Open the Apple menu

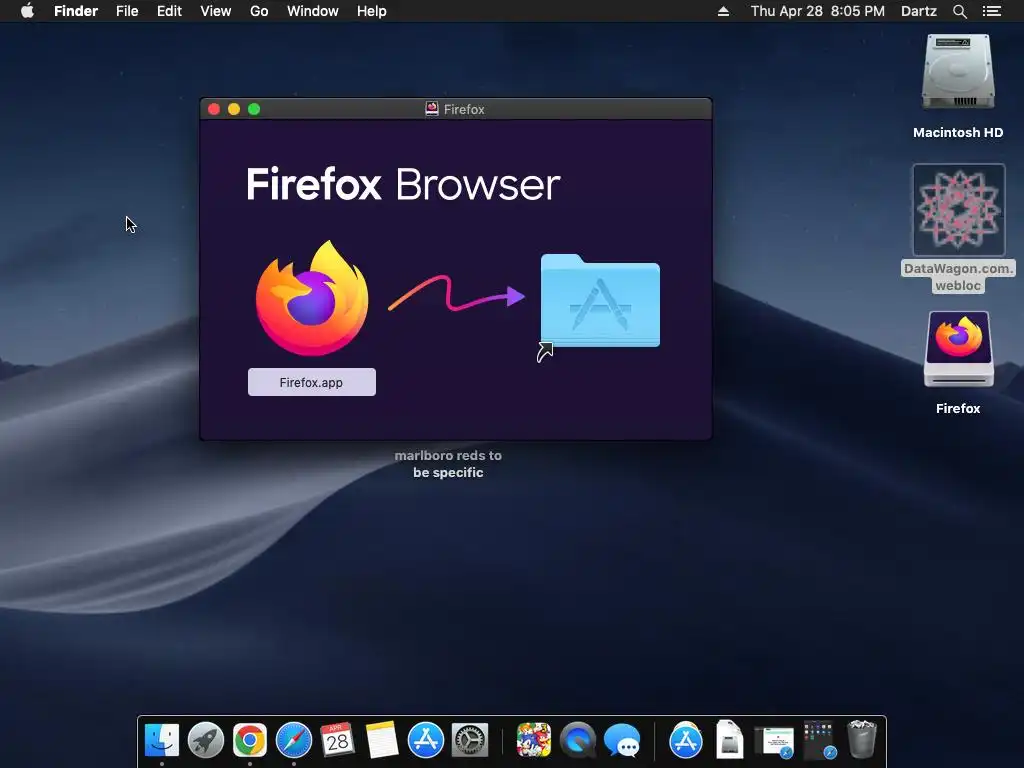pos(27,10)
